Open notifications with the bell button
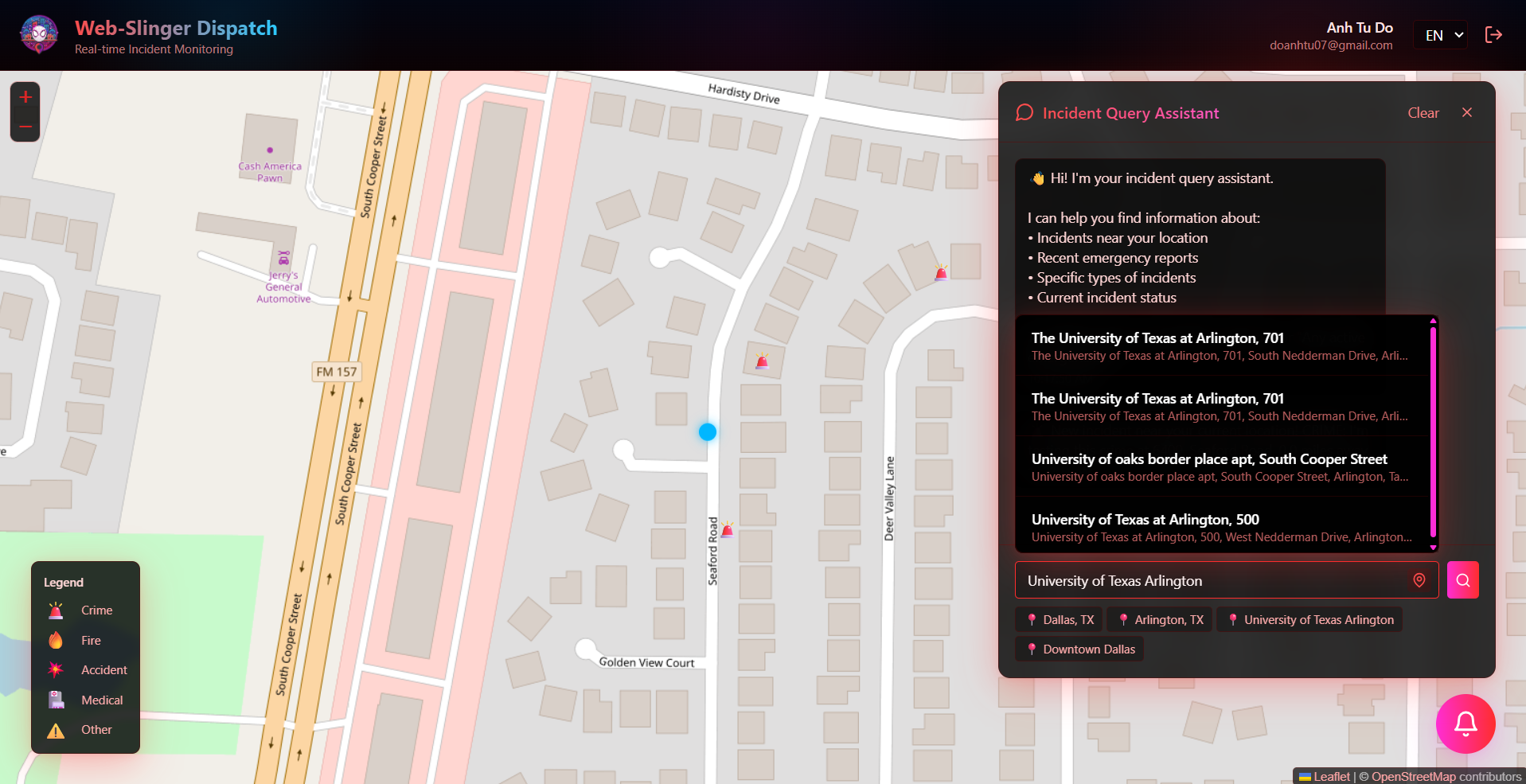This screenshot has height=784, width=1526. coord(1466,724)
